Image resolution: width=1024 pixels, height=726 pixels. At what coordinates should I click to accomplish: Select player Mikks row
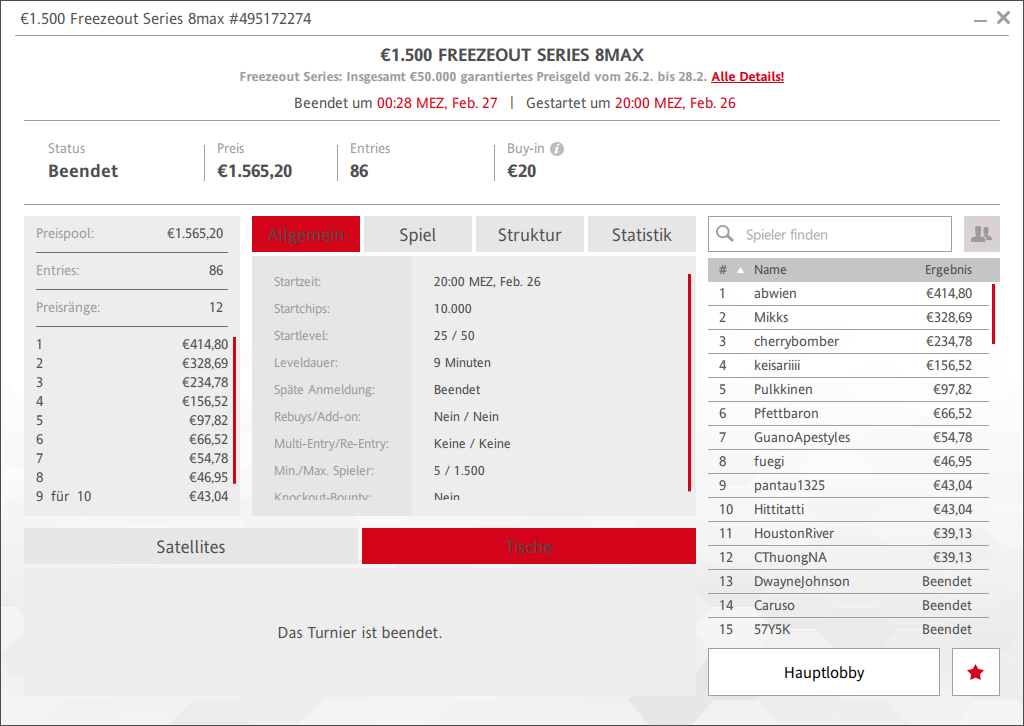[848, 317]
